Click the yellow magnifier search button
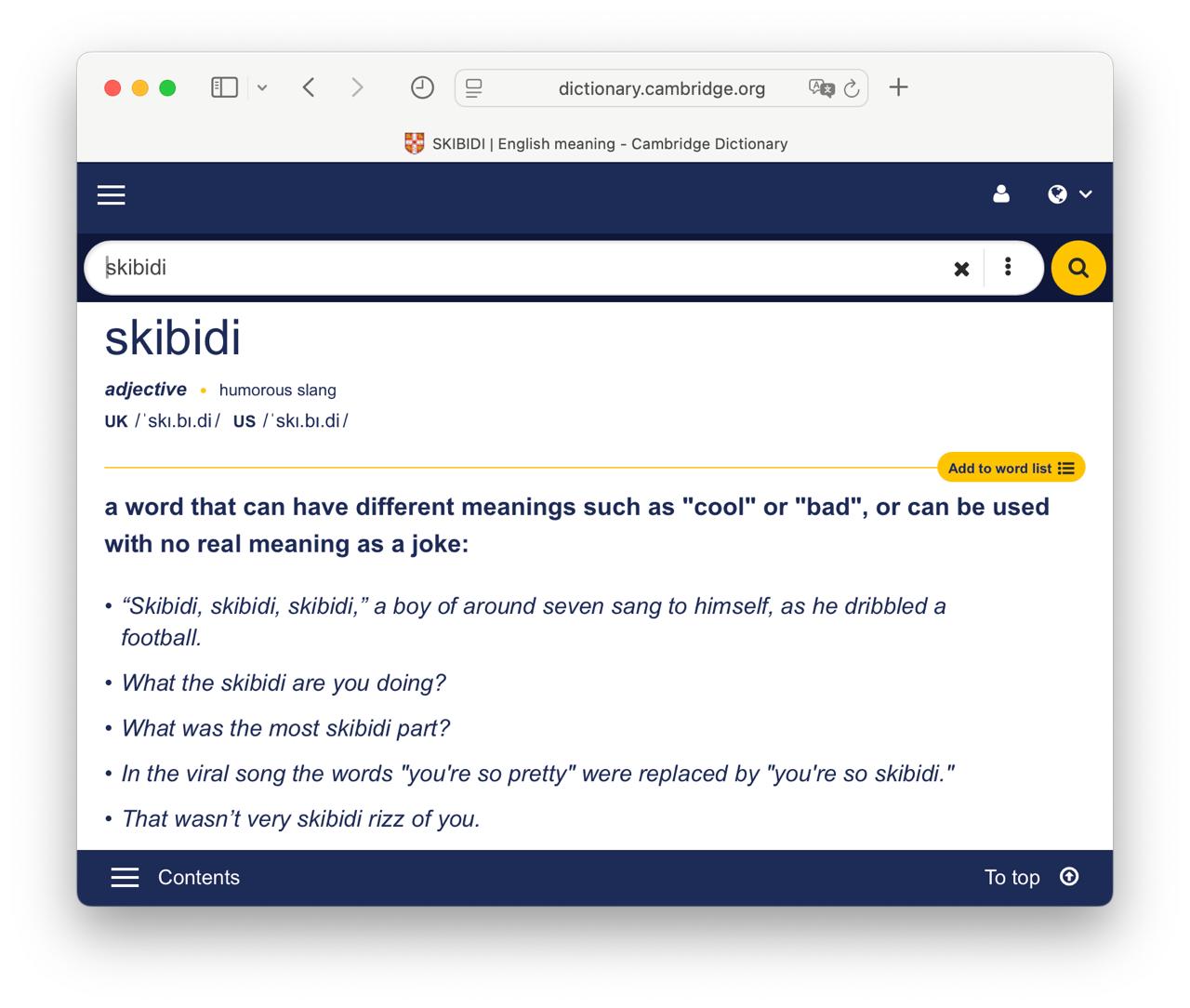This screenshot has width=1190, height=1008. [x=1078, y=268]
